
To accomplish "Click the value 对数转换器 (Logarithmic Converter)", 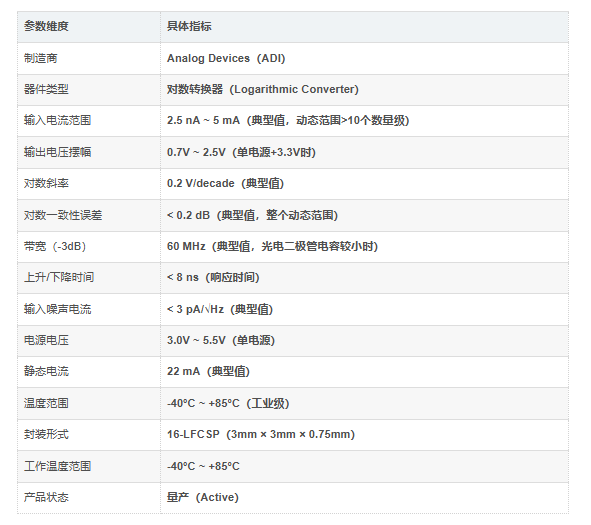I will [x=263, y=89].
